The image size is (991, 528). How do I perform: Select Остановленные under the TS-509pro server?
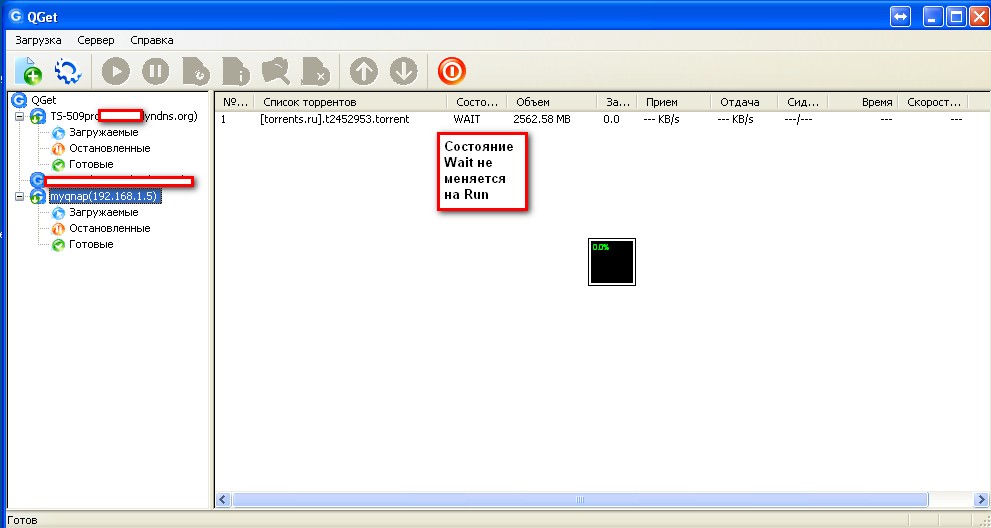tap(109, 148)
